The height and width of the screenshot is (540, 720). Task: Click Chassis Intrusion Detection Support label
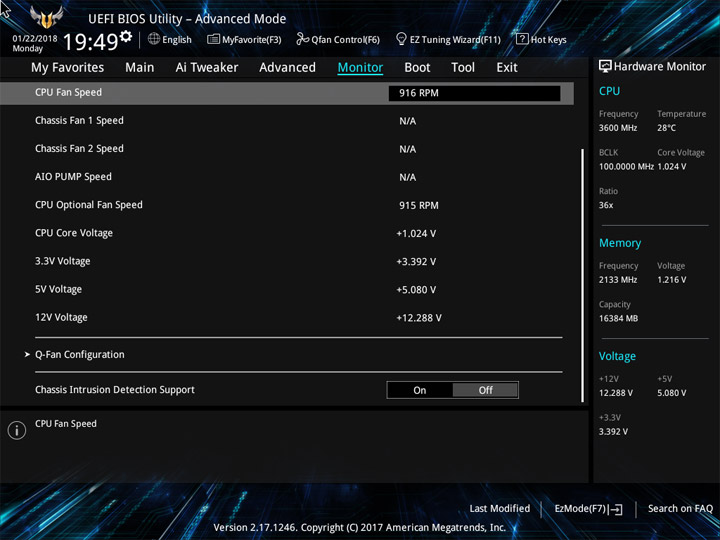115,390
